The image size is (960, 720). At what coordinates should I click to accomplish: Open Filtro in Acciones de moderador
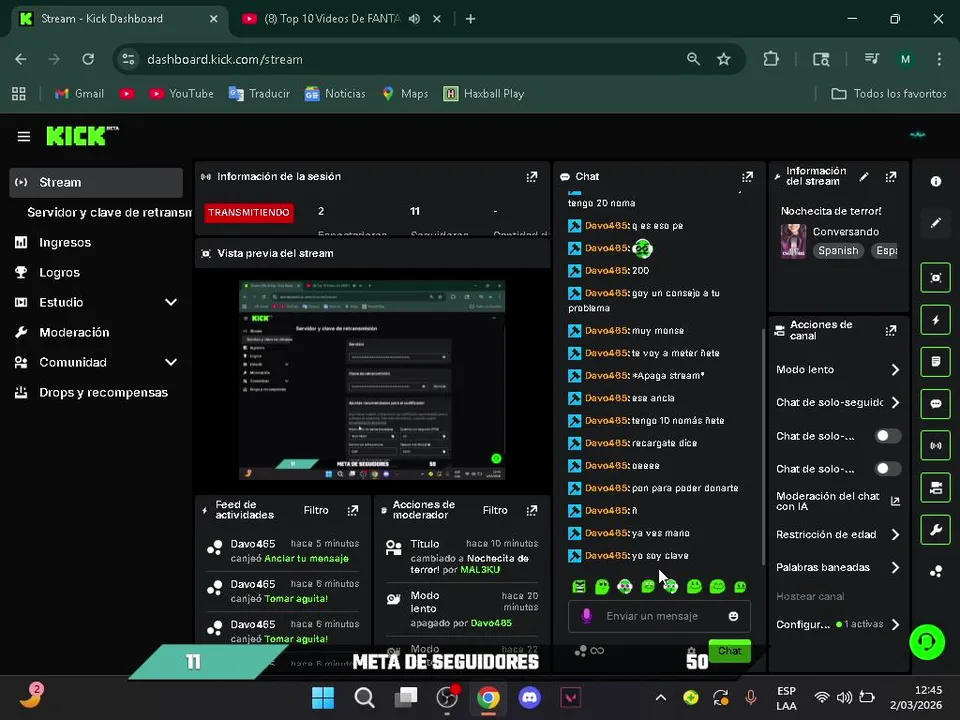[495, 510]
